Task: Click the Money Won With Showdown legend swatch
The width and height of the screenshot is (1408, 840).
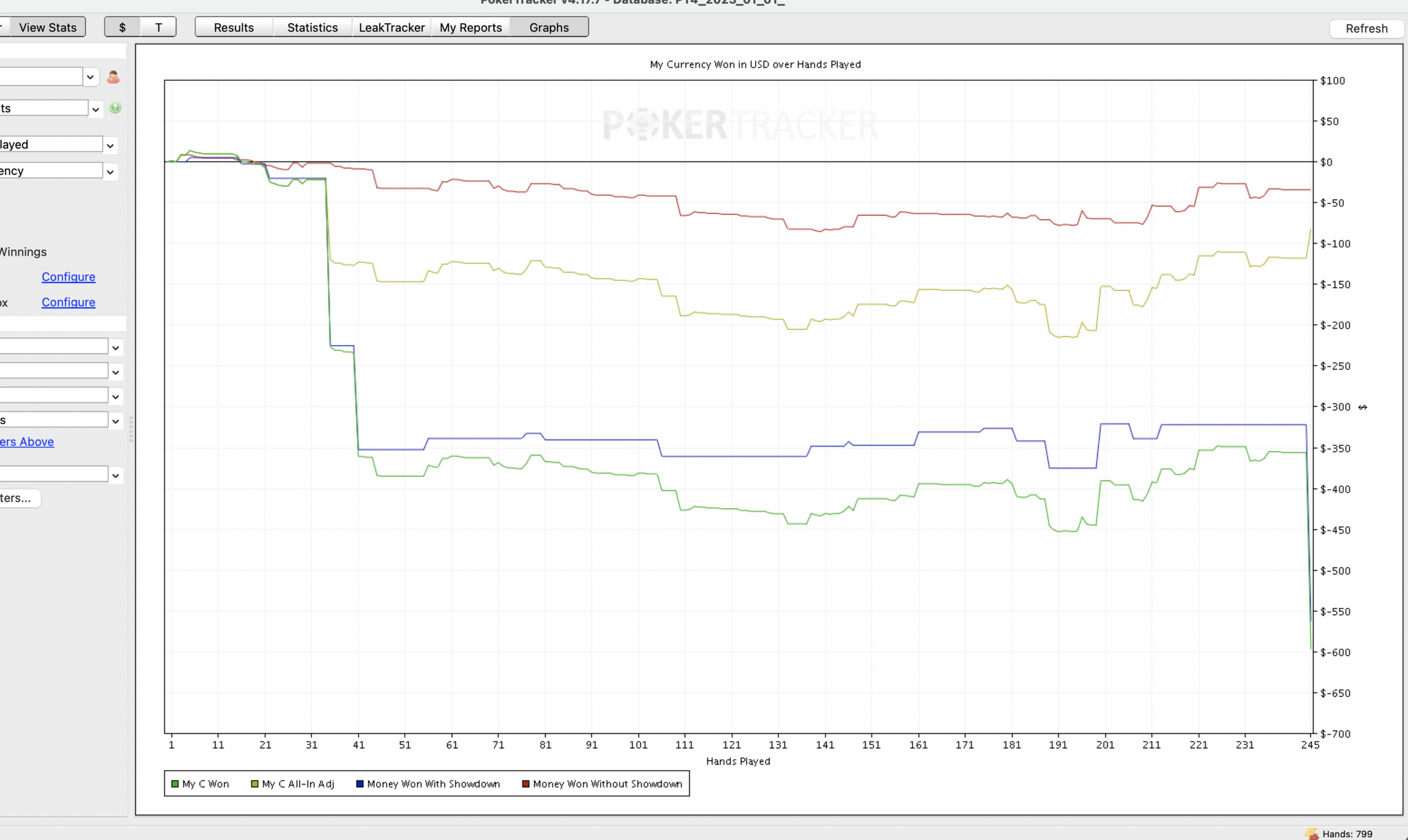Action: tap(360, 784)
